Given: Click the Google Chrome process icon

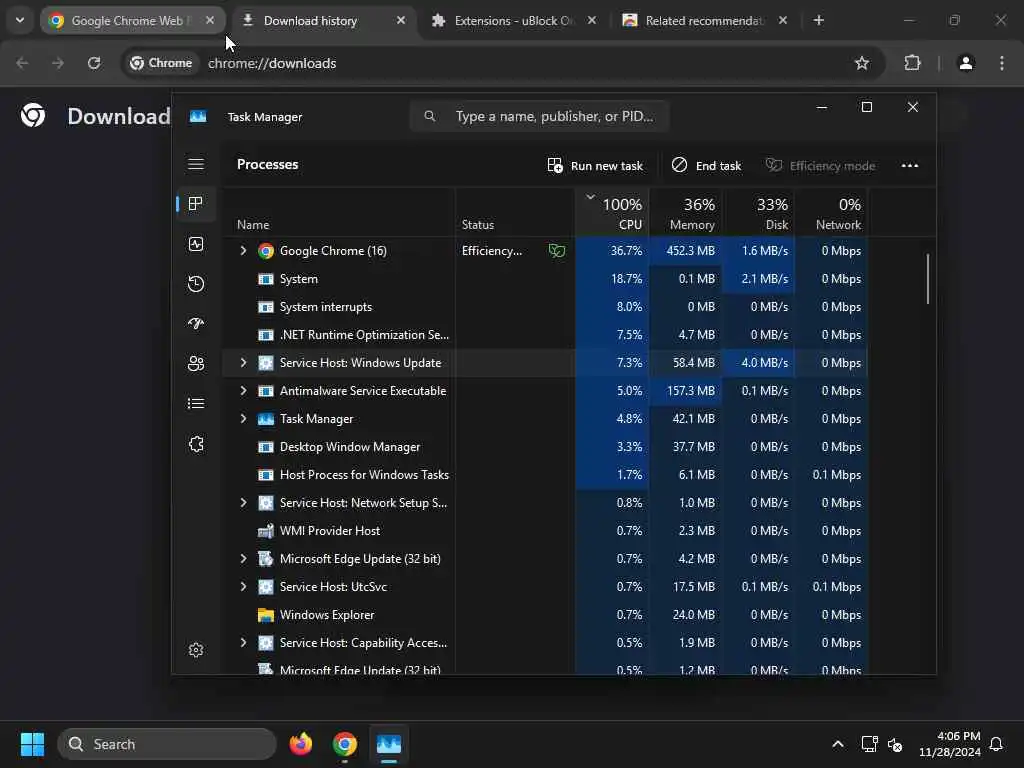Looking at the screenshot, I should (265, 251).
